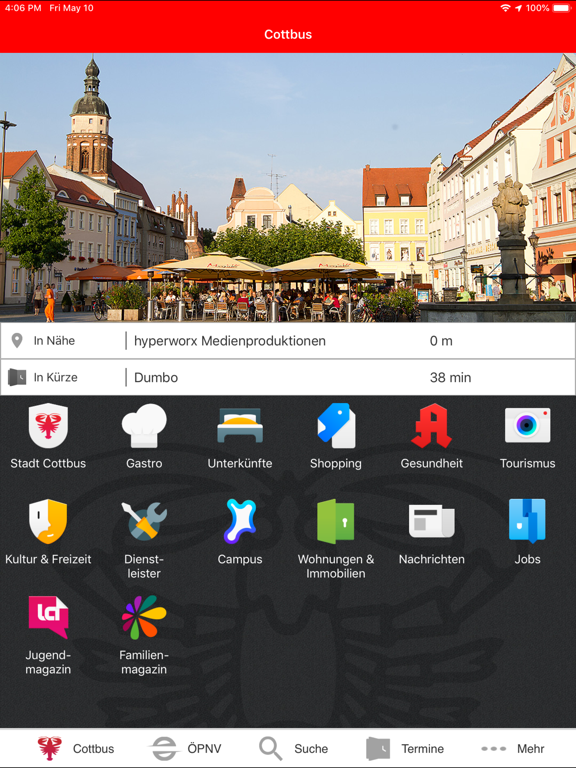576x768 pixels.
Task: Open the Gastro chef hat icon
Action: point(144,425)
